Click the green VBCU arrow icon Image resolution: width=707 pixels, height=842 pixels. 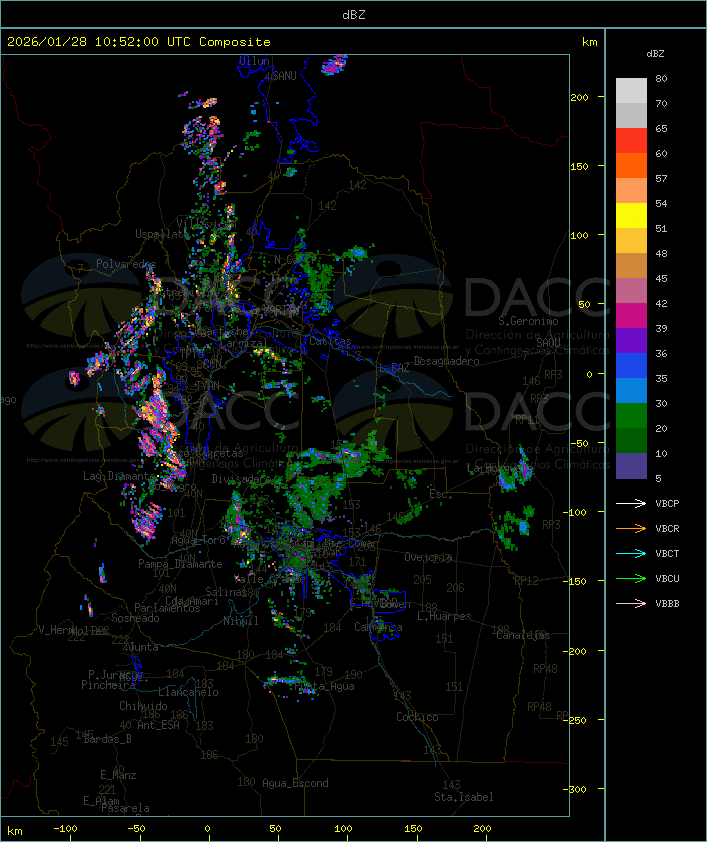[632, 578]
